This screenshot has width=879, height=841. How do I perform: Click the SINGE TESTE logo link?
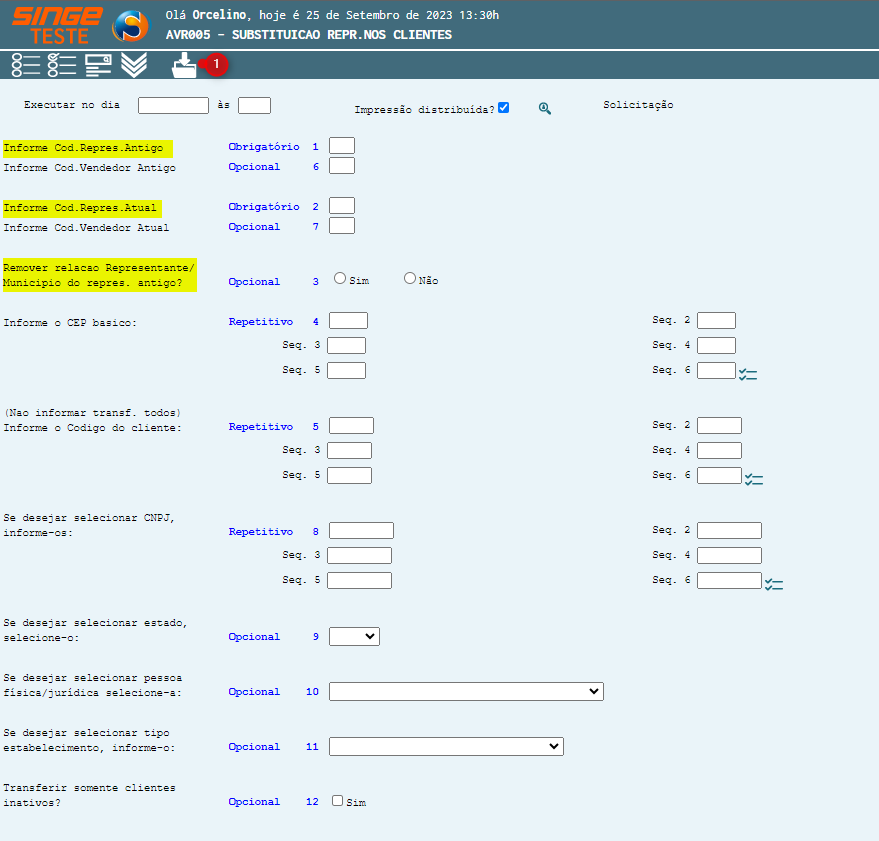pos(56,25)
